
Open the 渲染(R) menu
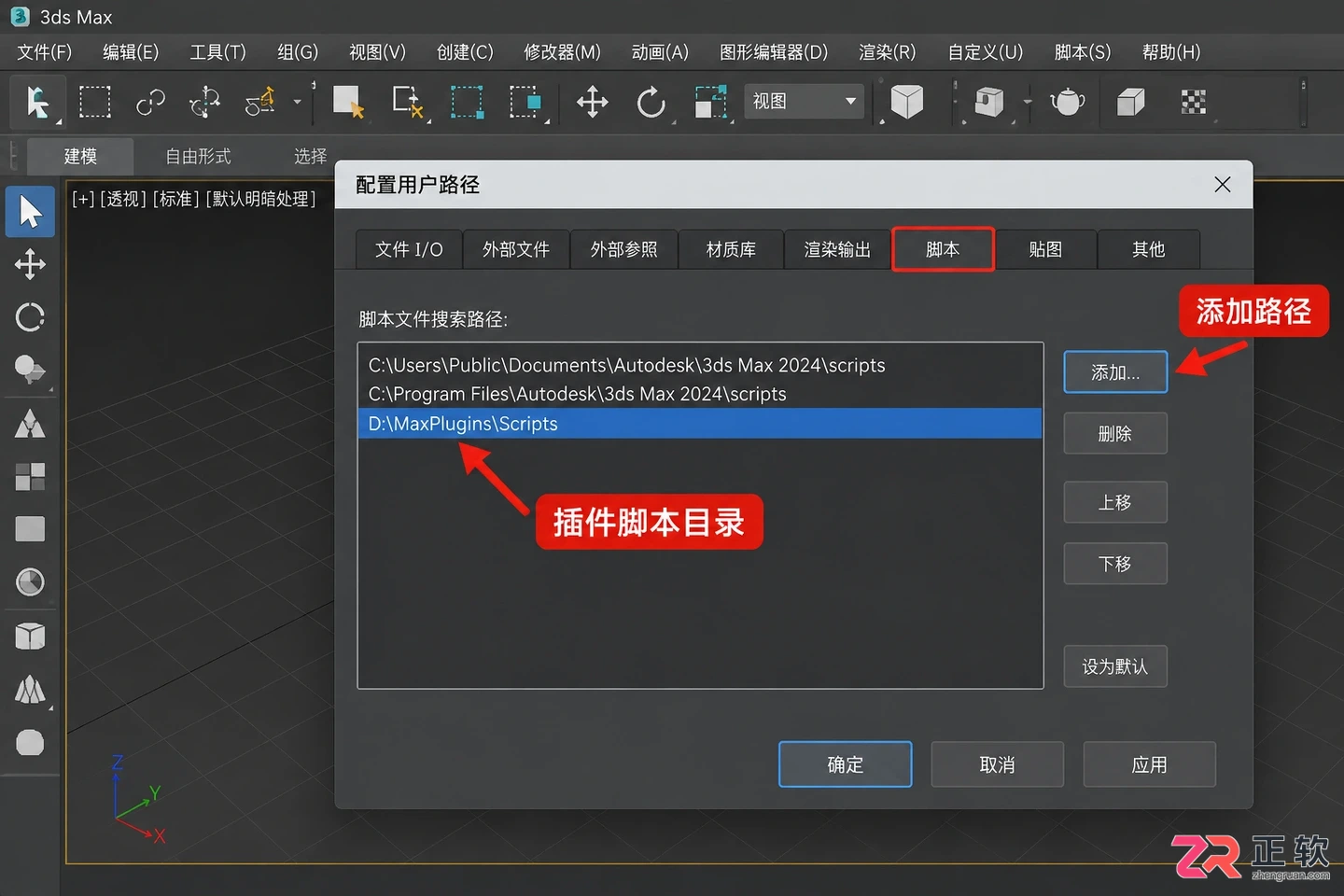(x=888, y=52)
